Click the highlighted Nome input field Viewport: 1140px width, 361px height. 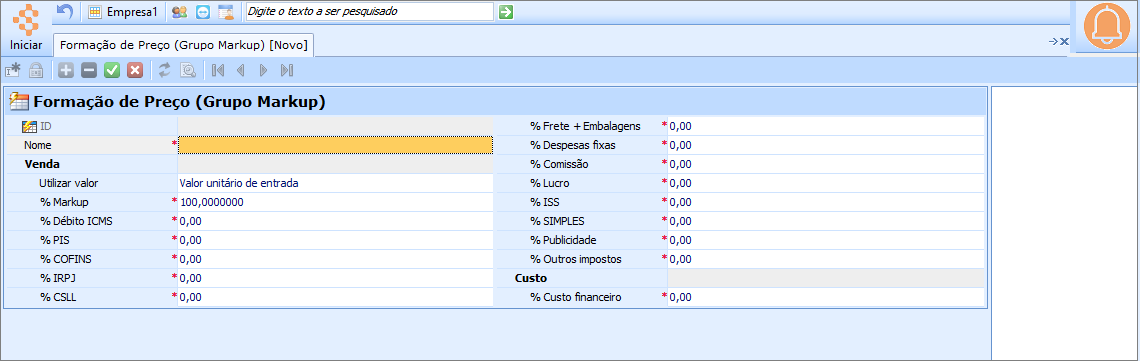pos(336,145)
